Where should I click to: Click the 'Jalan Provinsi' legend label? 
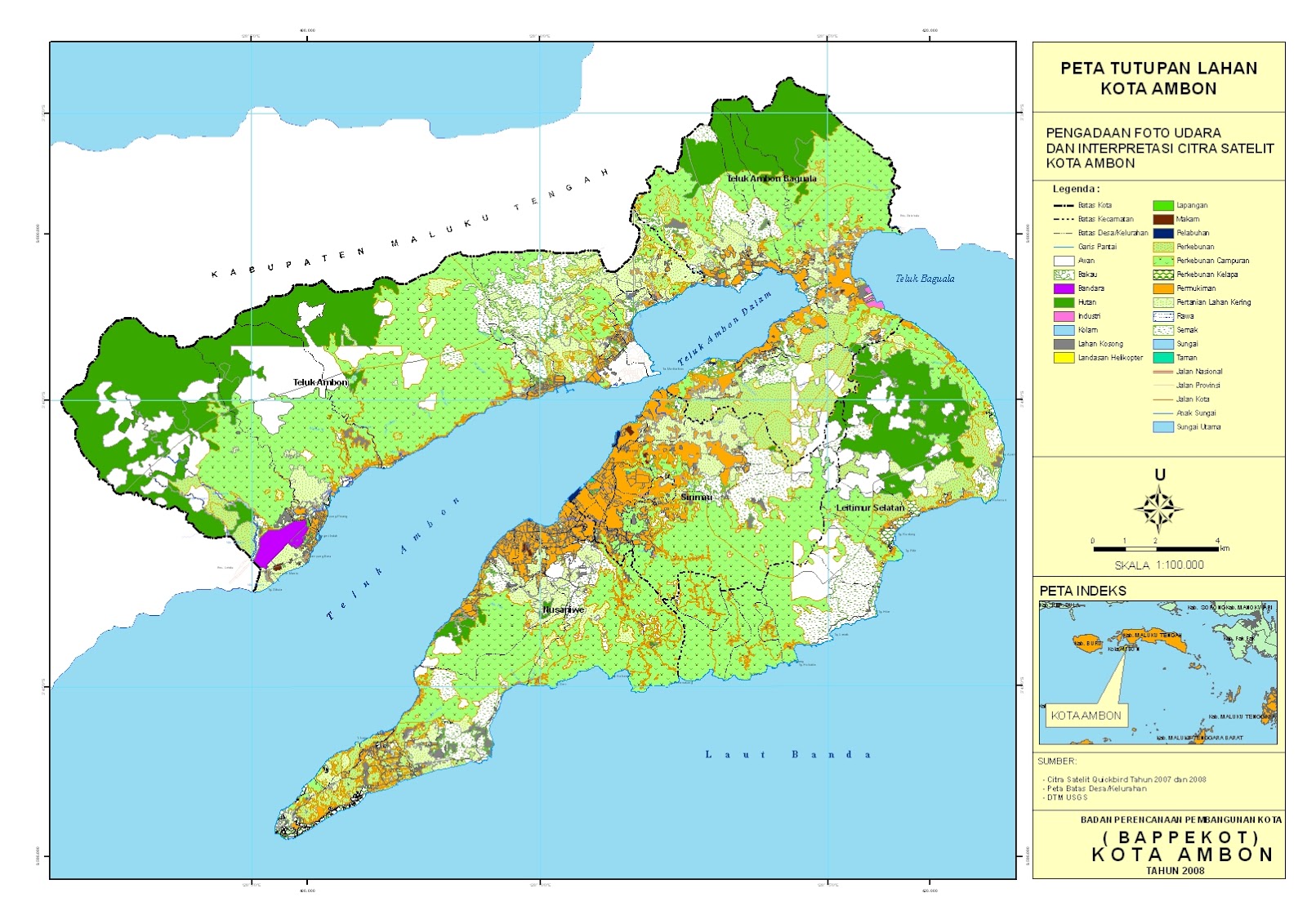[1198, 386]
